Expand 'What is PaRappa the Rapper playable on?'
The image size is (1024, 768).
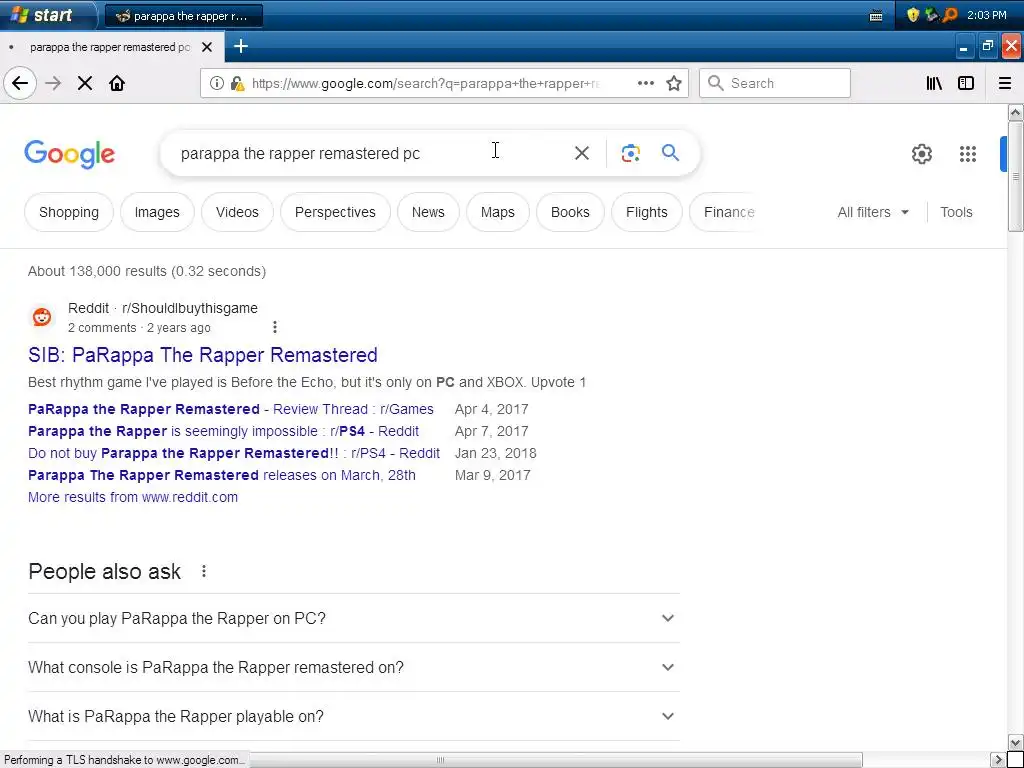(353, 716)
